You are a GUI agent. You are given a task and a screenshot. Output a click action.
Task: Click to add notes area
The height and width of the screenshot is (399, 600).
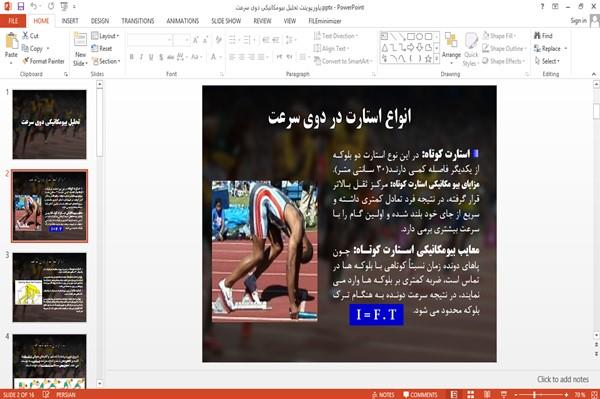pyautogui.click(x=562, y=379)
